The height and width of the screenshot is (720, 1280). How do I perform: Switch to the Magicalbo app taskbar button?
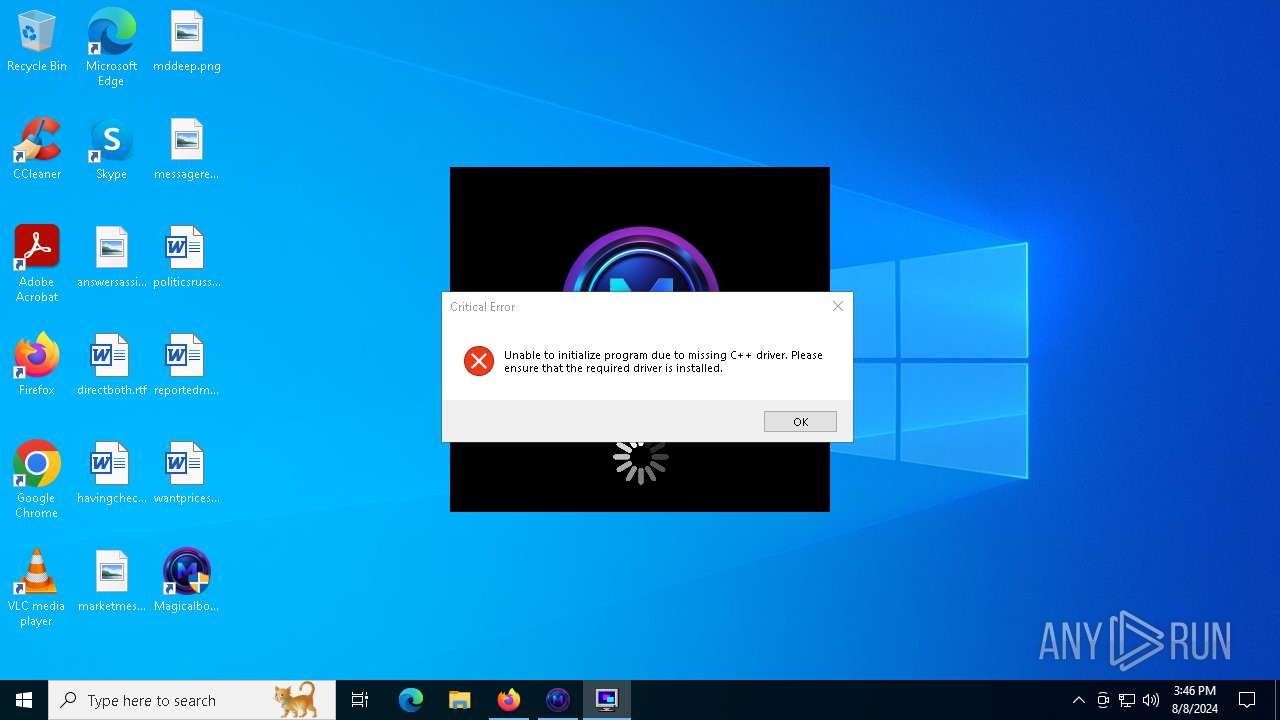click(558, 700)
